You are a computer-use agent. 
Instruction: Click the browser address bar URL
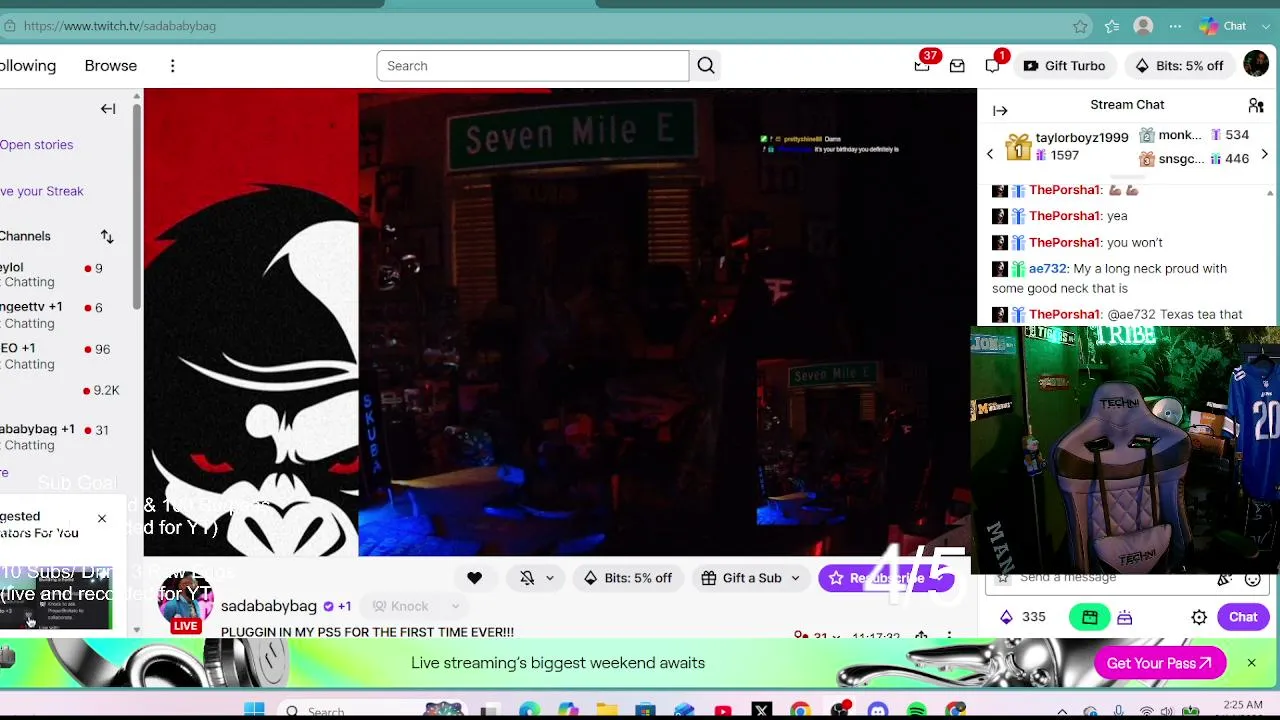pyautogui.click(x=120, y=26)
